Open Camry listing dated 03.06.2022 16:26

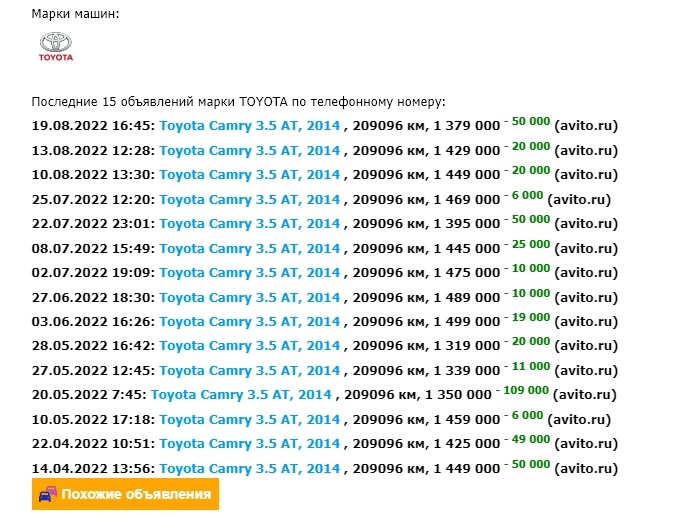point(250,322)
